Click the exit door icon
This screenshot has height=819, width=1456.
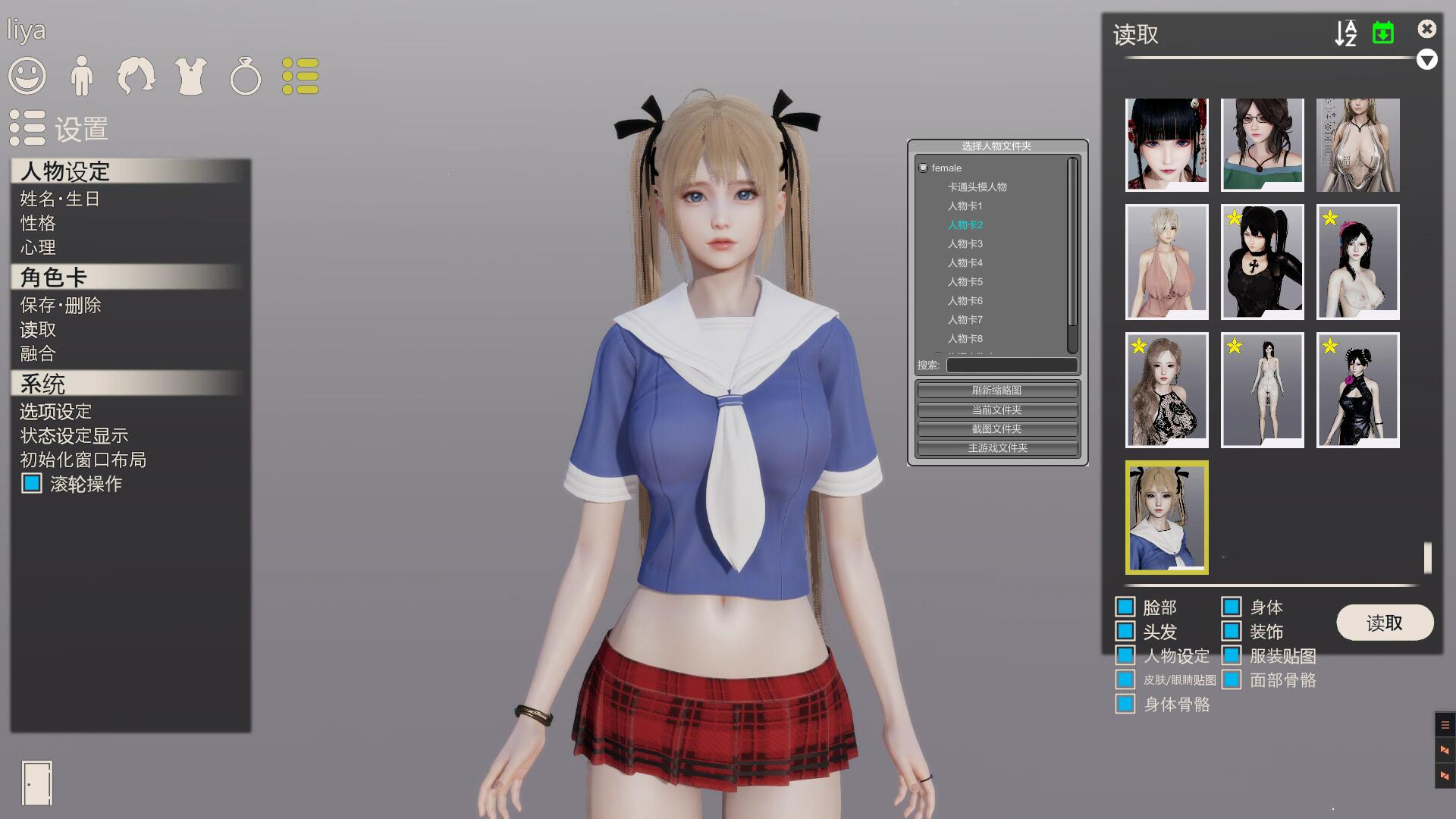click(36, 783)
